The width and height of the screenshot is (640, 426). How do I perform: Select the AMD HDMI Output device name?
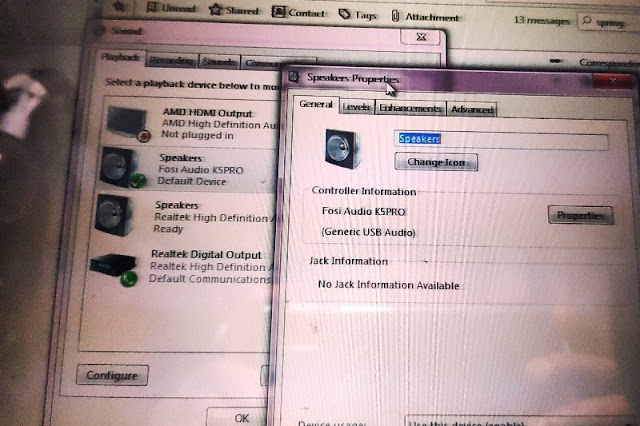pos(207,113)
